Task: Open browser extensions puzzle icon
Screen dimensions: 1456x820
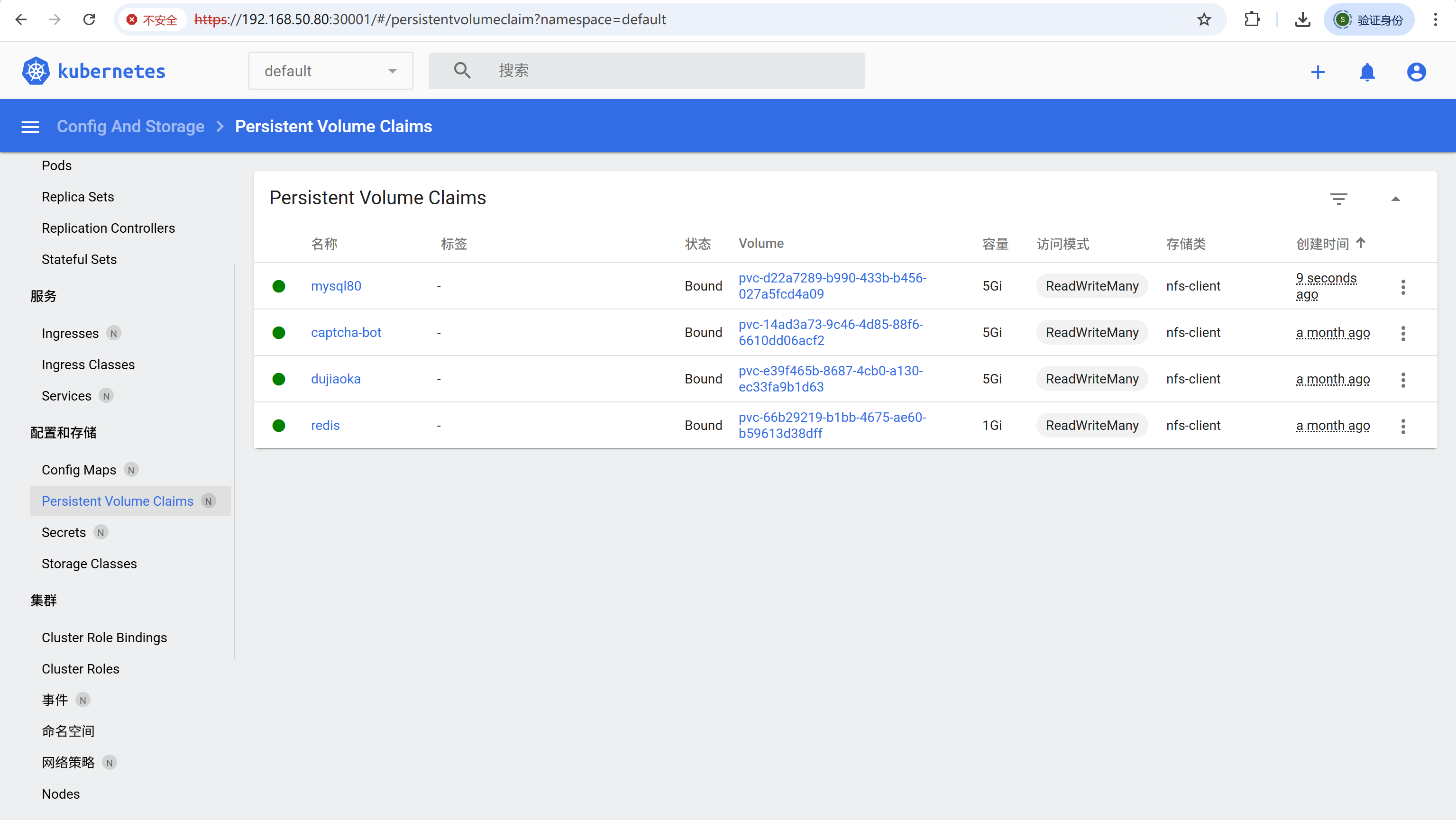Action: click(x=1252, y=20)
